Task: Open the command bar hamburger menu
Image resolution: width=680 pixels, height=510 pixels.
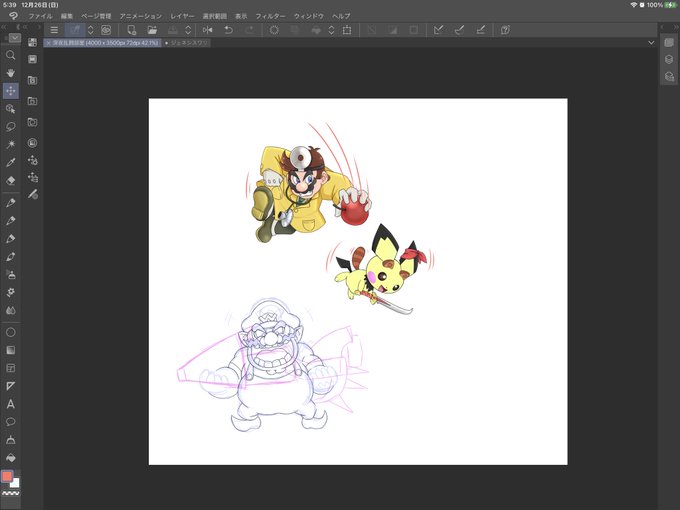Action: [x=54, y=30]
